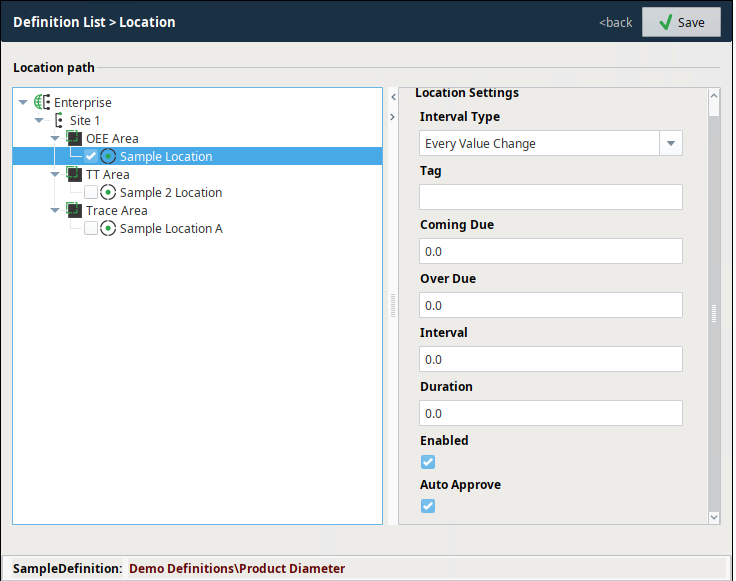Click the OEE Area icon
The height and width of the screenshot is (581, 736).
tap(74, 138)
